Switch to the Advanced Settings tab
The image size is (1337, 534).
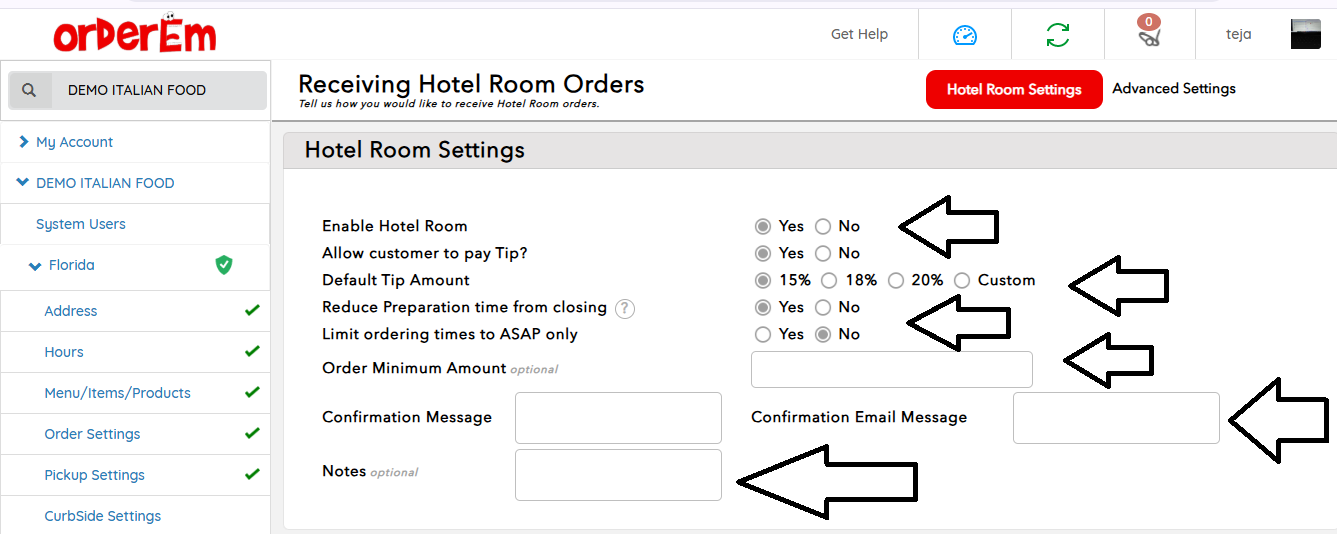[x=1173, y=89]
